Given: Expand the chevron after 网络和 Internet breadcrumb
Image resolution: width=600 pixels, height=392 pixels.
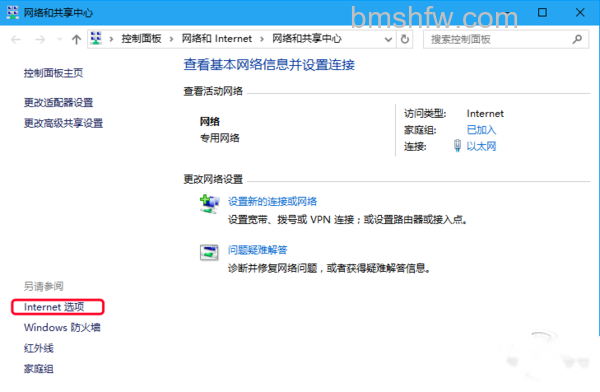Looking at the screenshot, I should pyautogui.click(x=262, y=39).
